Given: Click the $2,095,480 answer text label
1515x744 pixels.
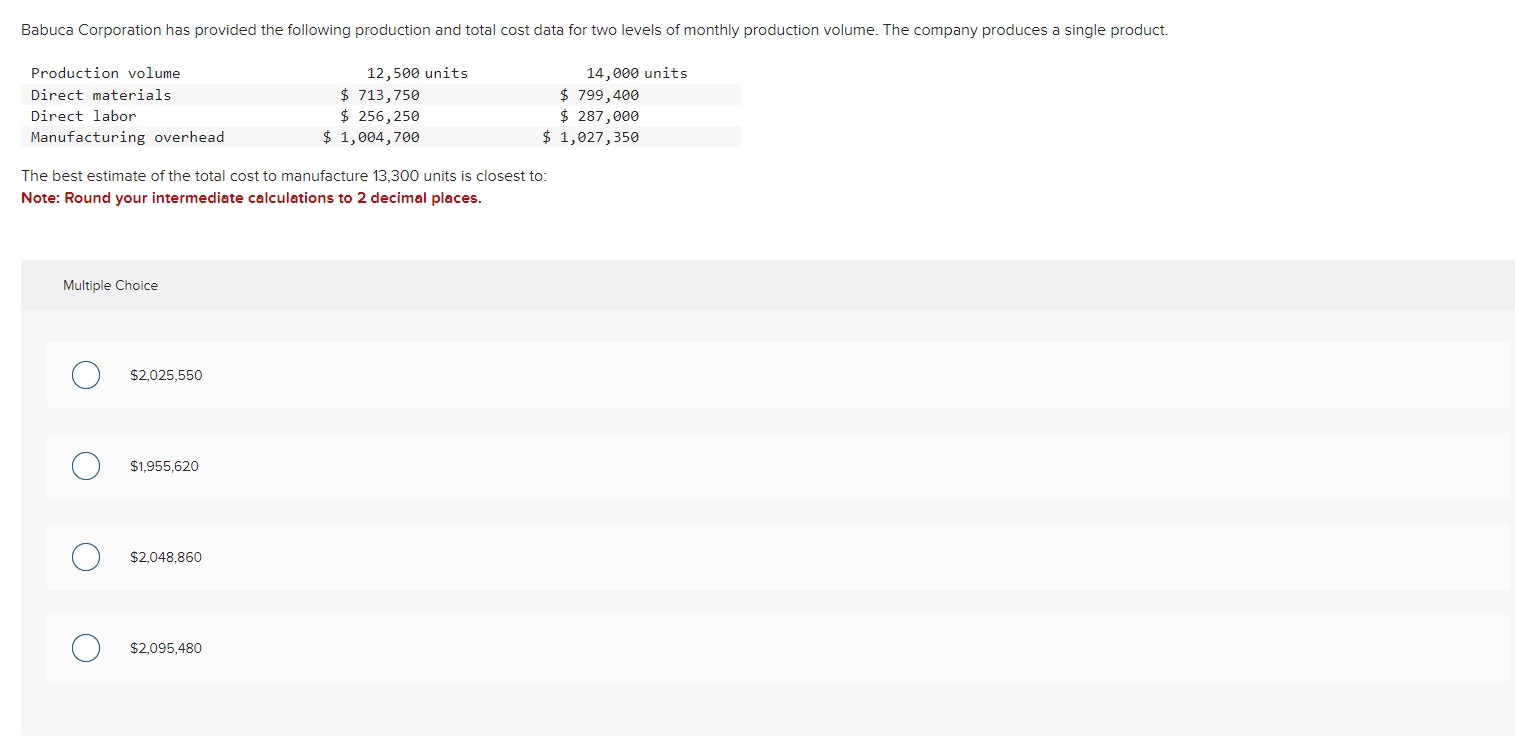Looking at the screenshot, I should coord(166,648).
